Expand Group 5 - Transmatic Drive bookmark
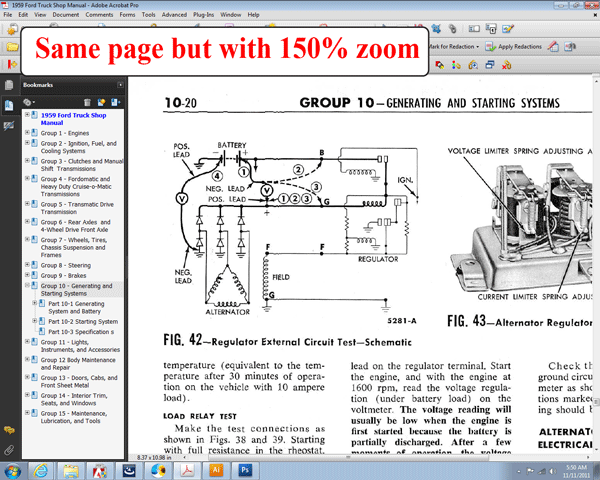The height and width of the screenshot is (480, 600). pos(27,204)
